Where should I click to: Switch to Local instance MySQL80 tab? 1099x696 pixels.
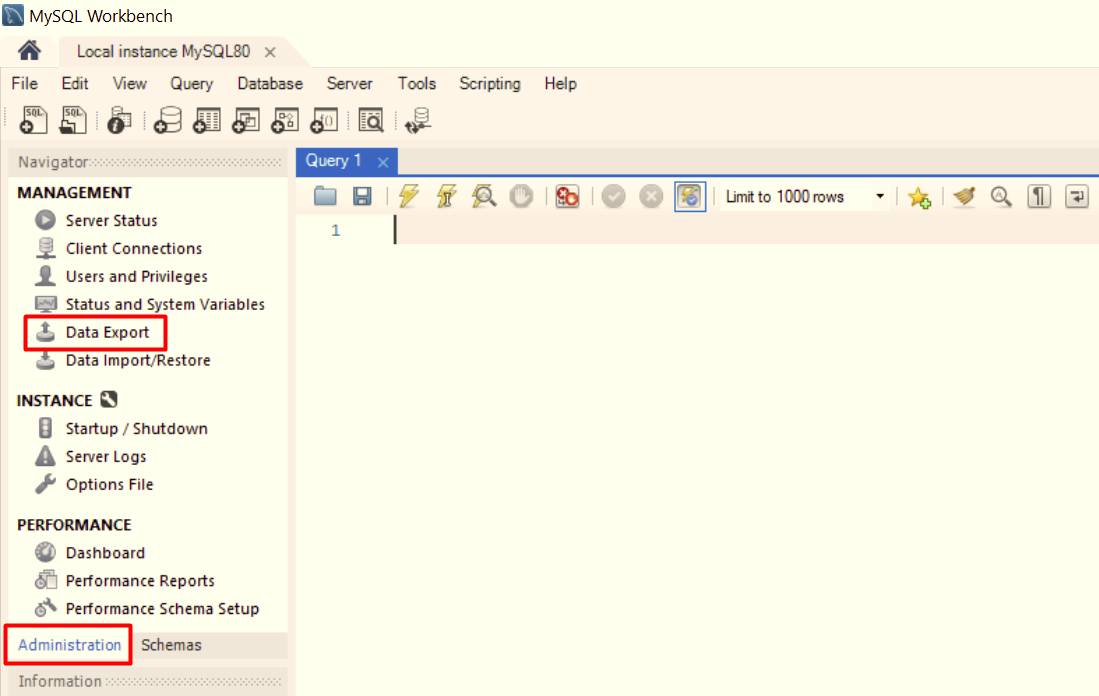pyautogui.click(x=163, y=52)
